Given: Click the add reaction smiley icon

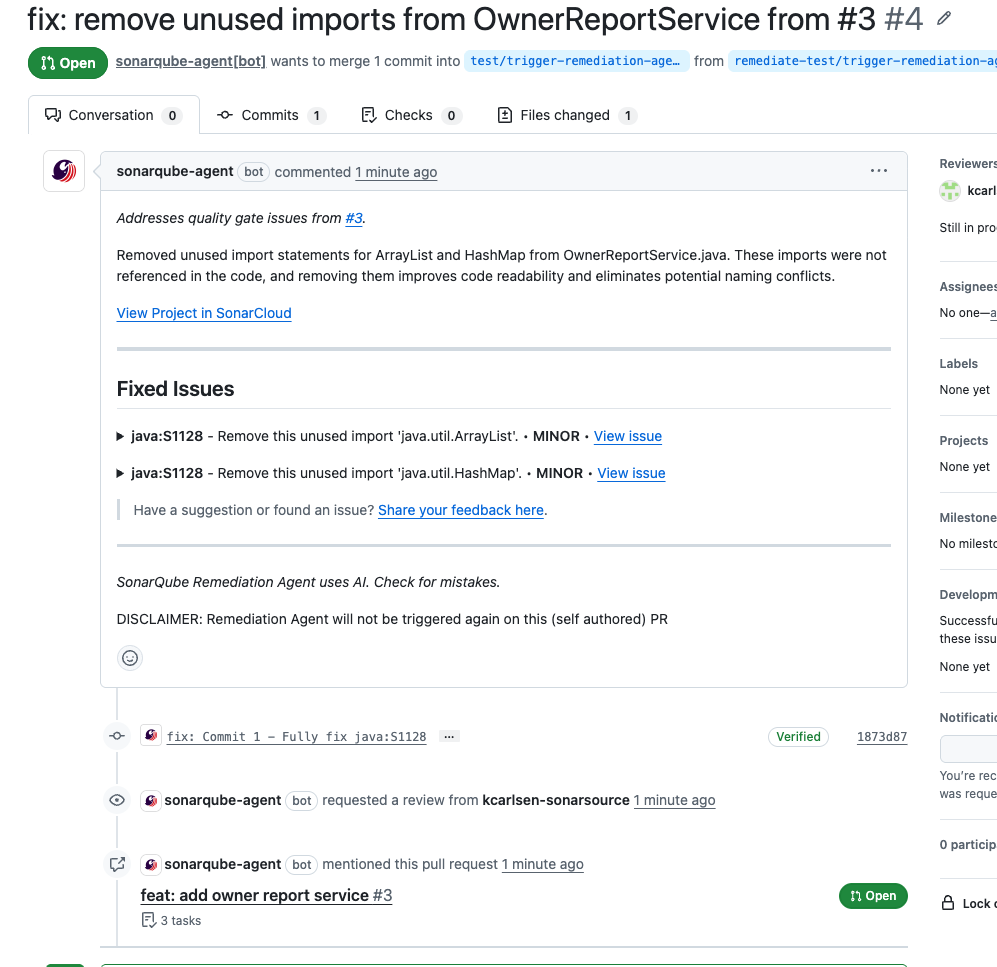Looking at the screenshot, I should 130,658.
